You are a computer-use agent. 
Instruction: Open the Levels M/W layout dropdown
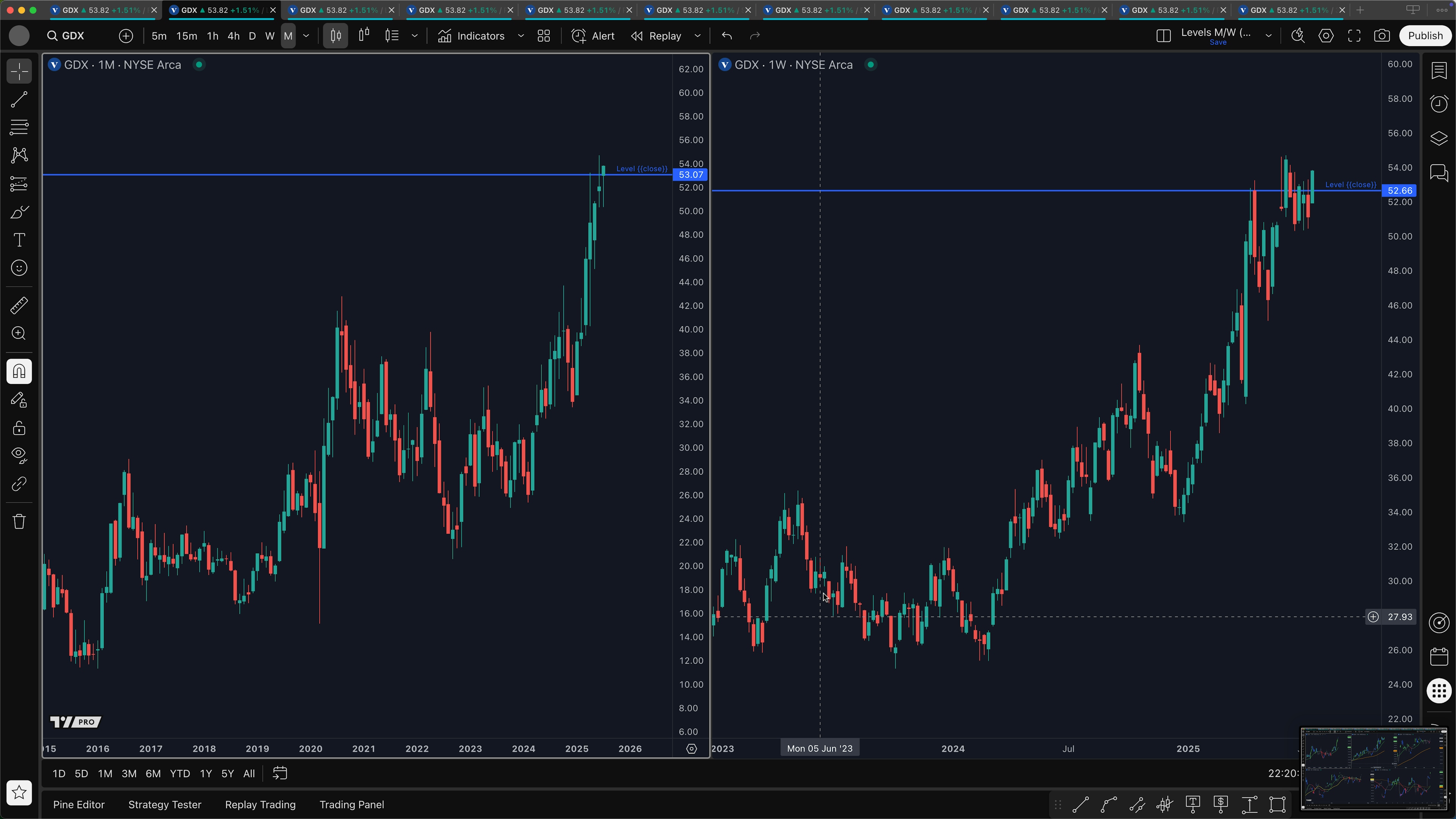(1268, 36)
